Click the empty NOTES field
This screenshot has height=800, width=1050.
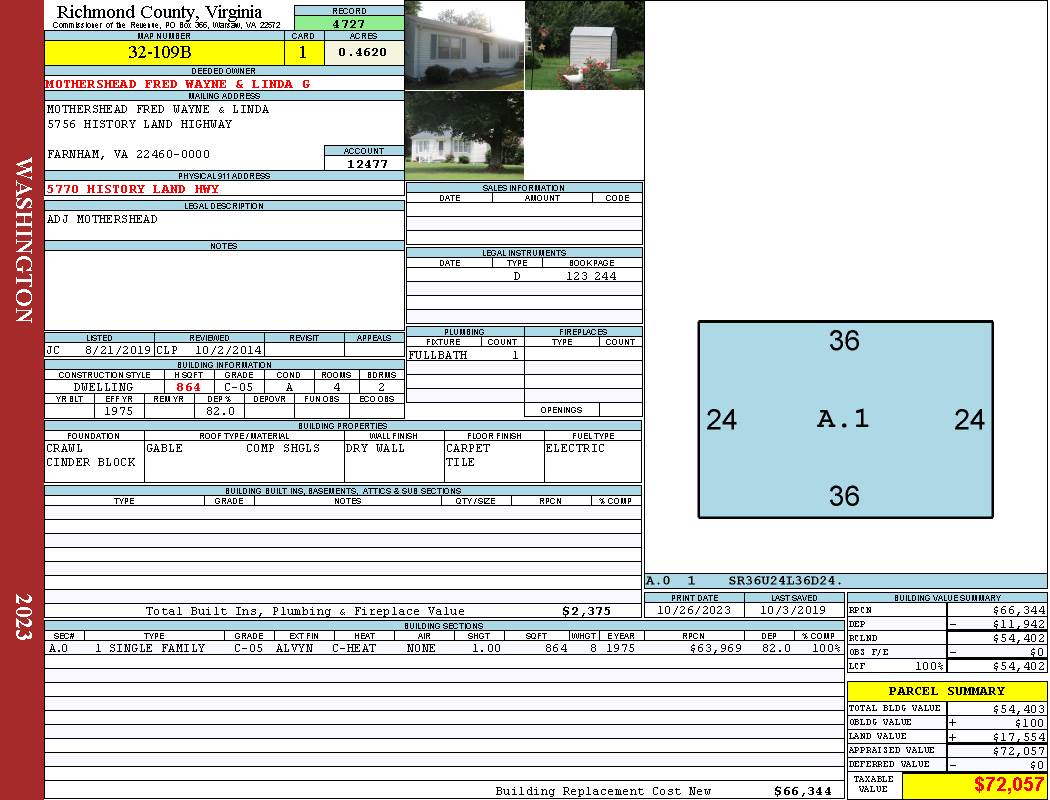pos(224,290)
